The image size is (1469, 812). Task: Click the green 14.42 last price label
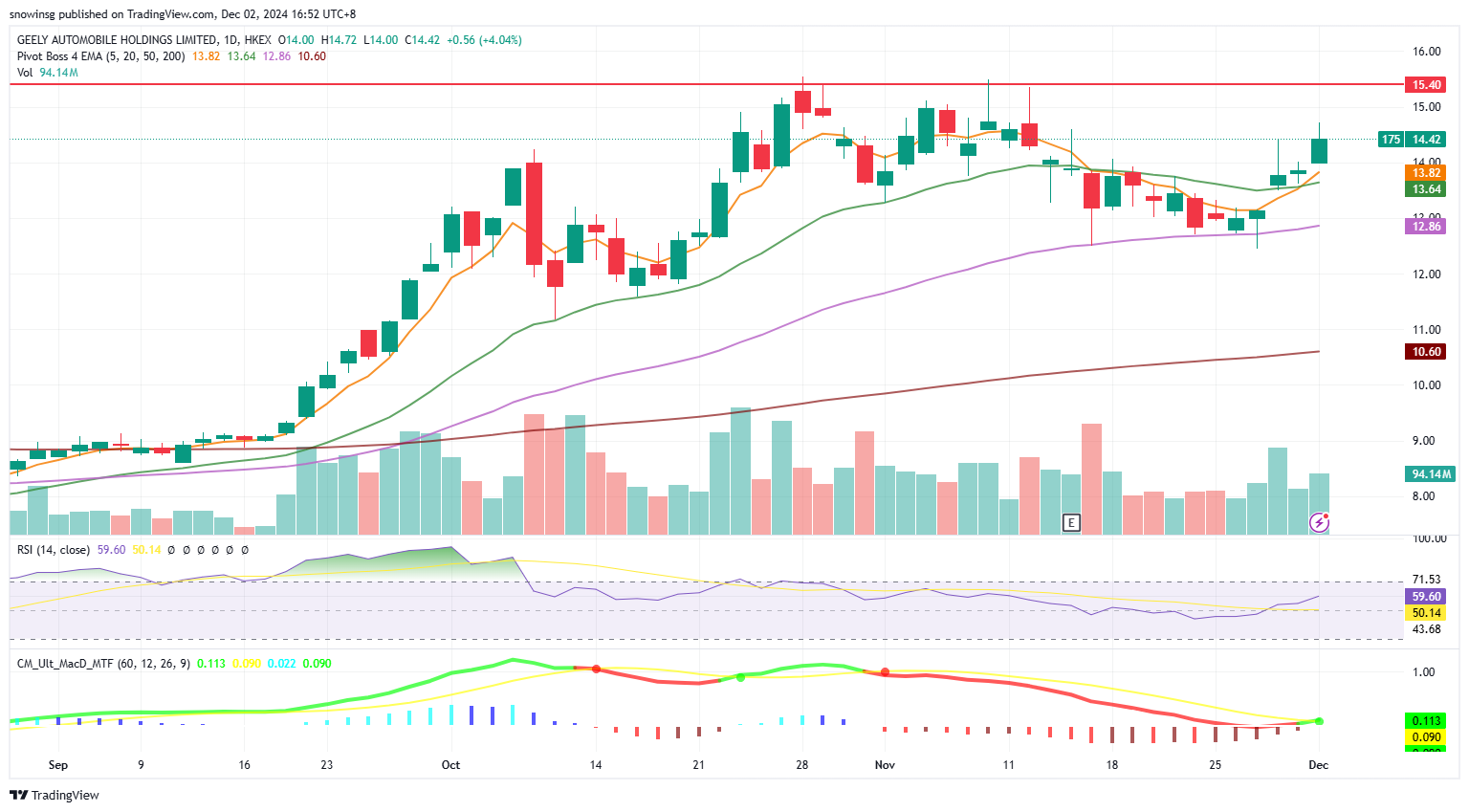click(1426, 140)
